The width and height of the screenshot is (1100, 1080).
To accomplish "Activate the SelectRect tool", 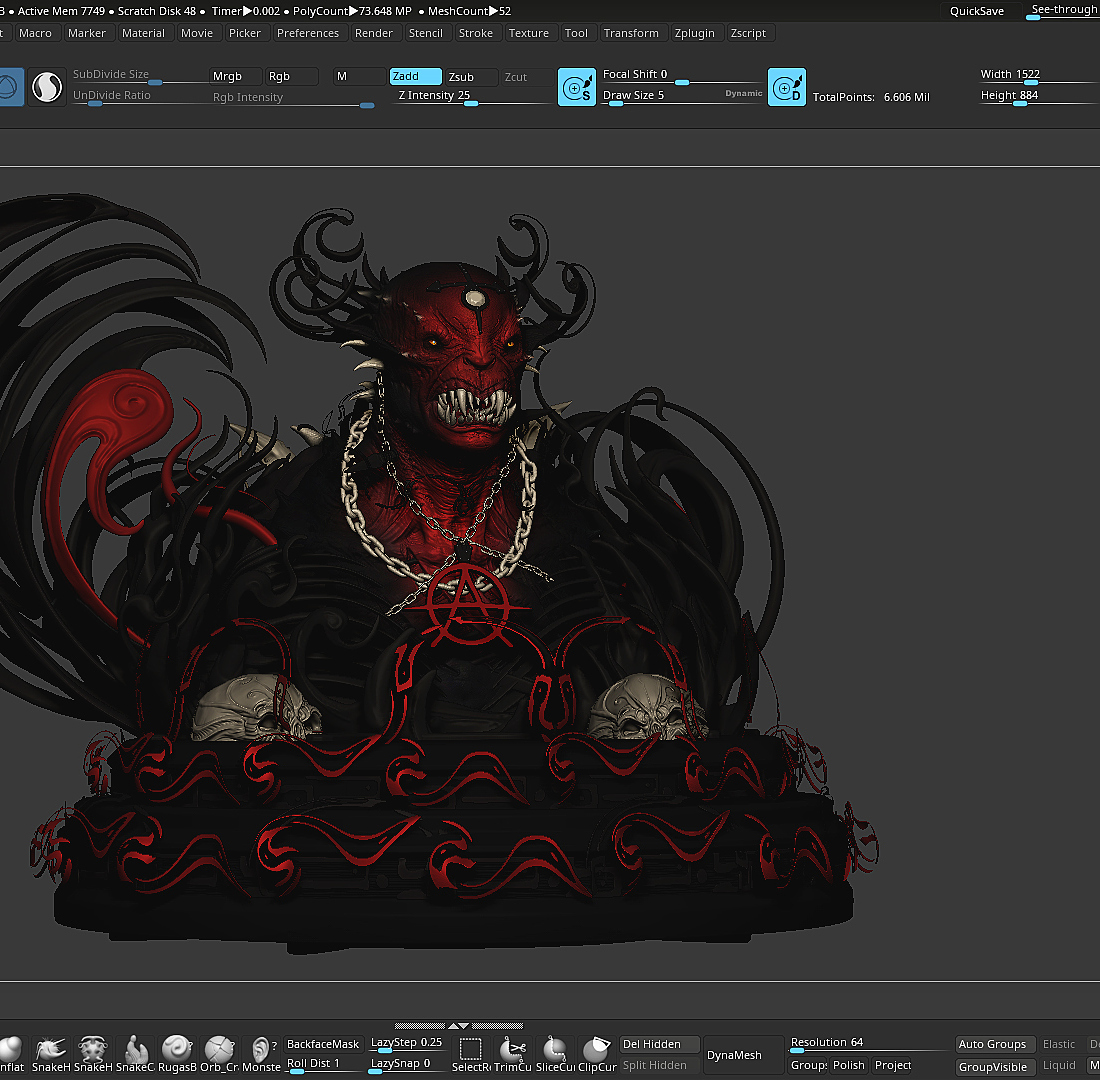I will (x=471, y=1054).
